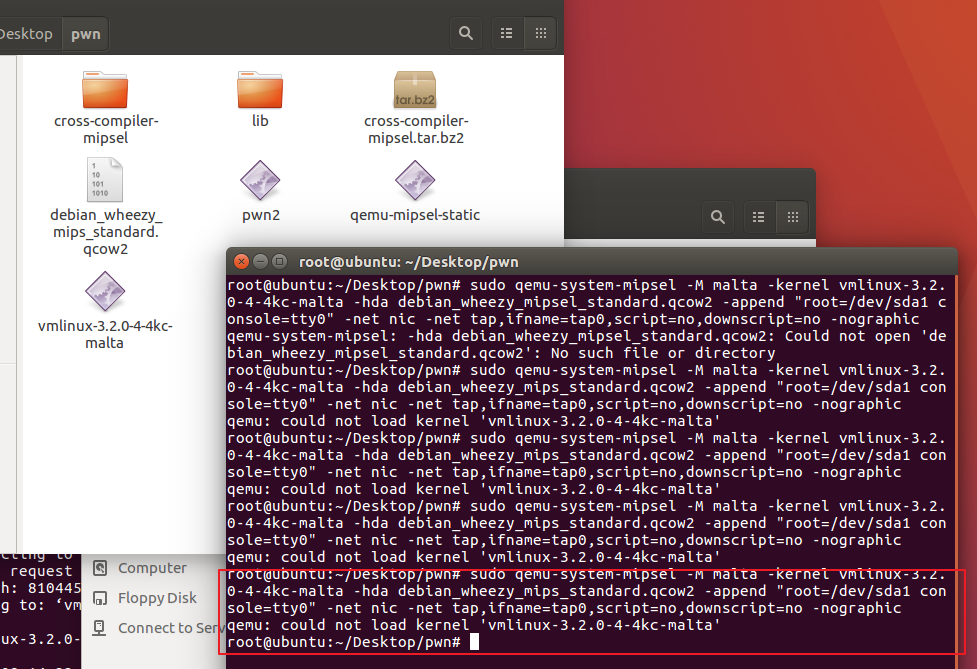Select the debian_wheezy_mips_standard.qcow2 file icon
The height and width of the screenshot is (669, 977).
tap(105, 180)
